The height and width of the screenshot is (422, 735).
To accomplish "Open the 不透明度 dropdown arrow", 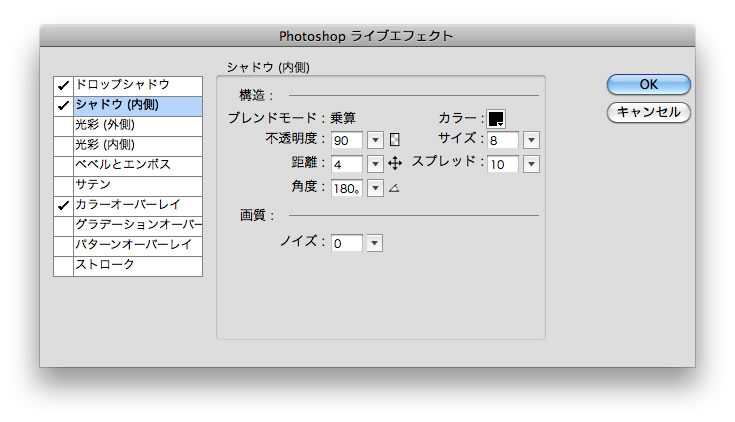I will [376, 140].
